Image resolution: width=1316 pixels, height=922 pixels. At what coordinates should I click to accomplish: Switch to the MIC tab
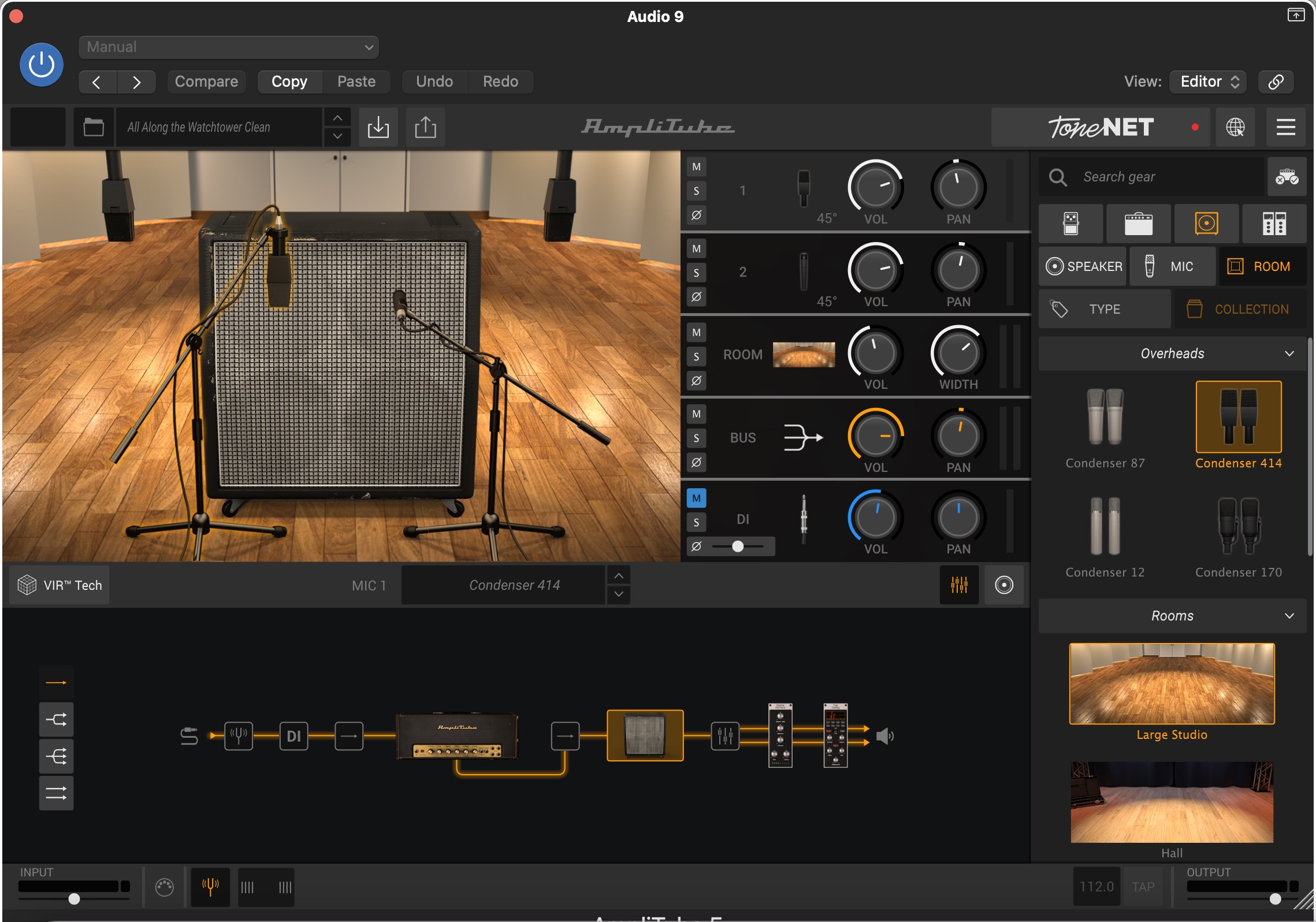click(x=1173, y=266)
